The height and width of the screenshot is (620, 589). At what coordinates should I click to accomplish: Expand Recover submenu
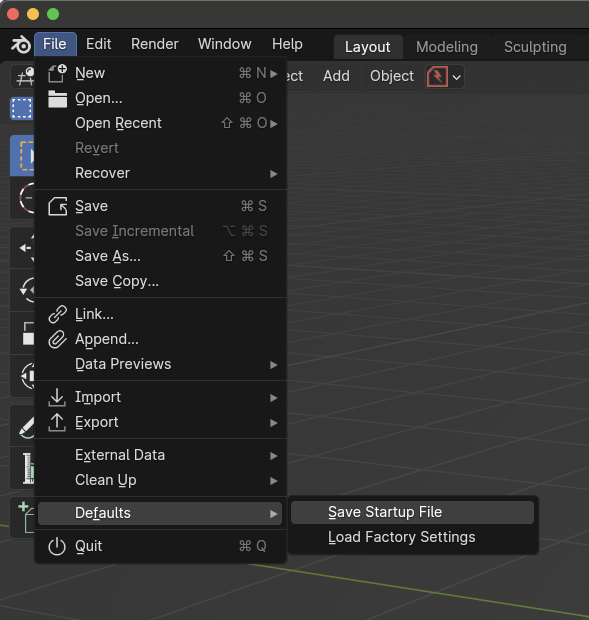click(274, 174)
